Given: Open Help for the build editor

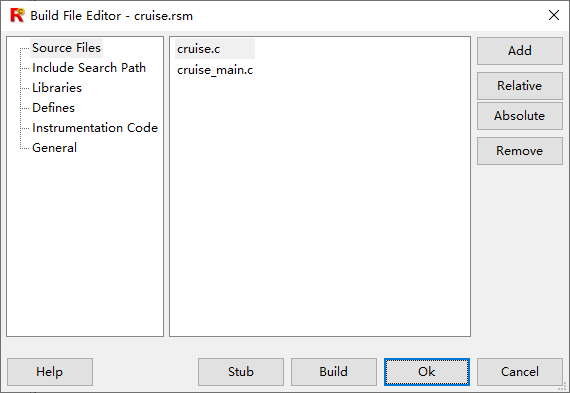Looking at the screenshot, I should [50, 372].
